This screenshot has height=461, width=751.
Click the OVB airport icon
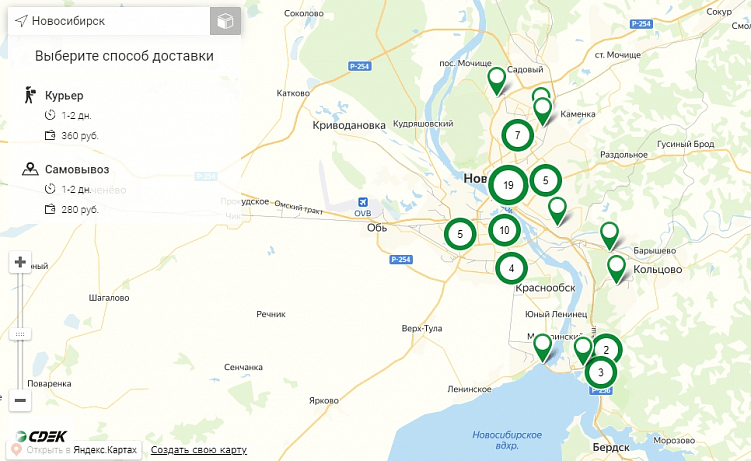(363, 202)
